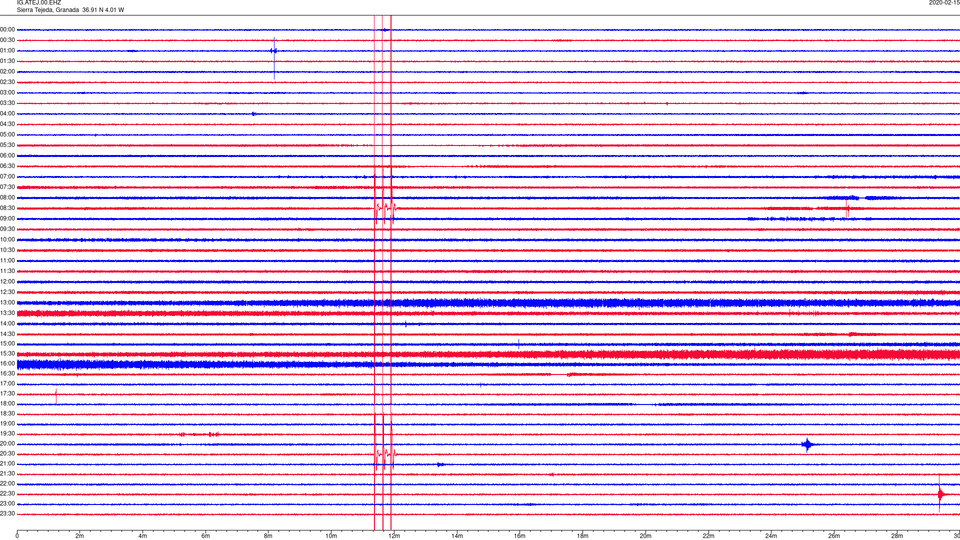
Task: Select the 22m axis tick label
Action: click(708, 536)
